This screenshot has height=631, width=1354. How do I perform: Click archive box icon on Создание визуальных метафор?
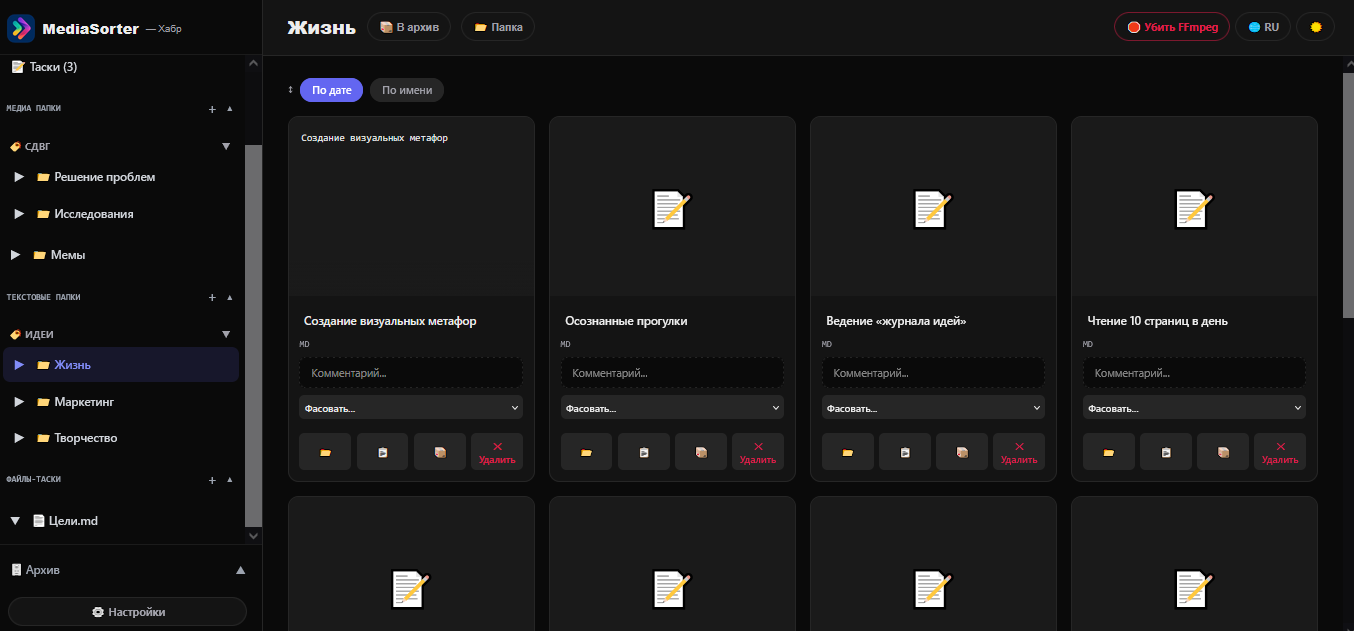point(440,452)
